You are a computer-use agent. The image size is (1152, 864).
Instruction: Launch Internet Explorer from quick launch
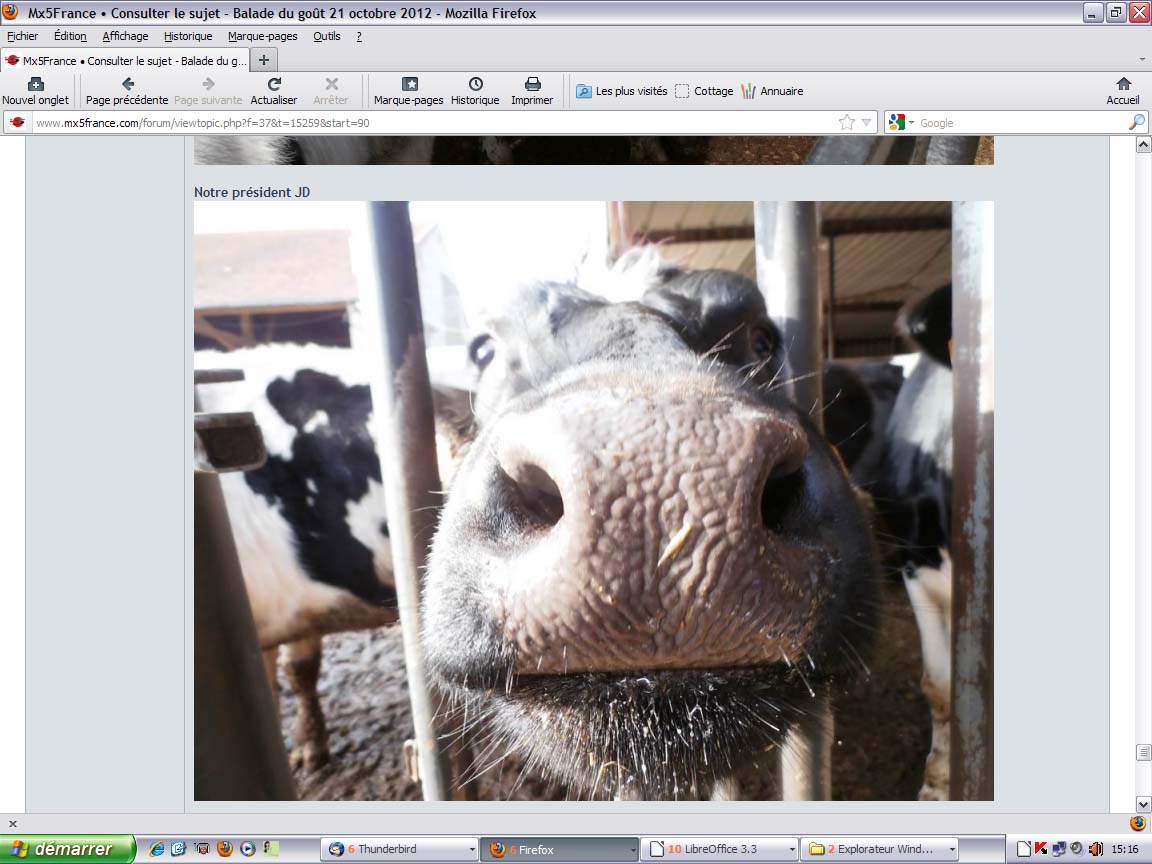[x=156, y=849]
